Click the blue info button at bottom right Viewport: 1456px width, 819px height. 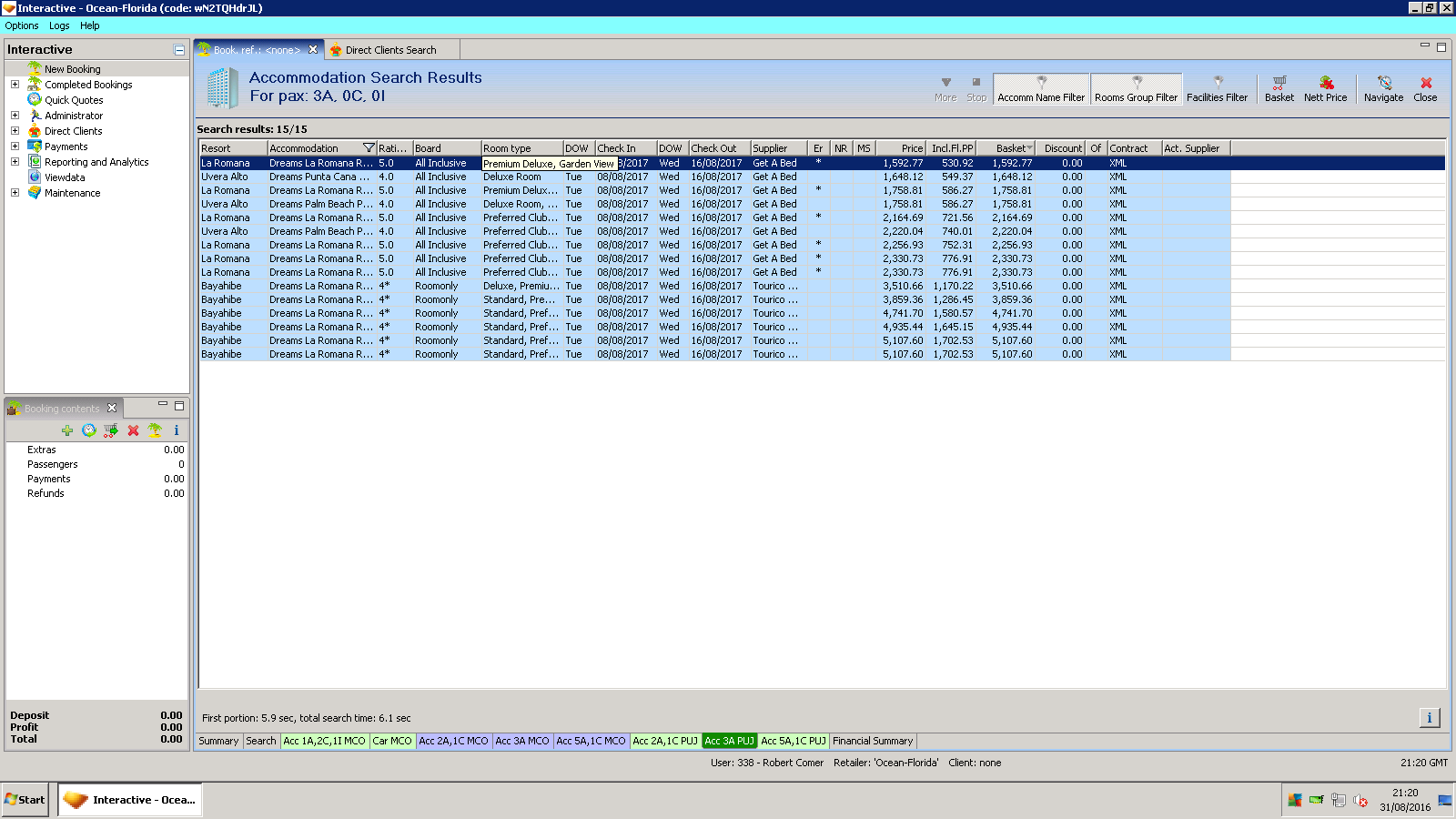pos(1429,718)
